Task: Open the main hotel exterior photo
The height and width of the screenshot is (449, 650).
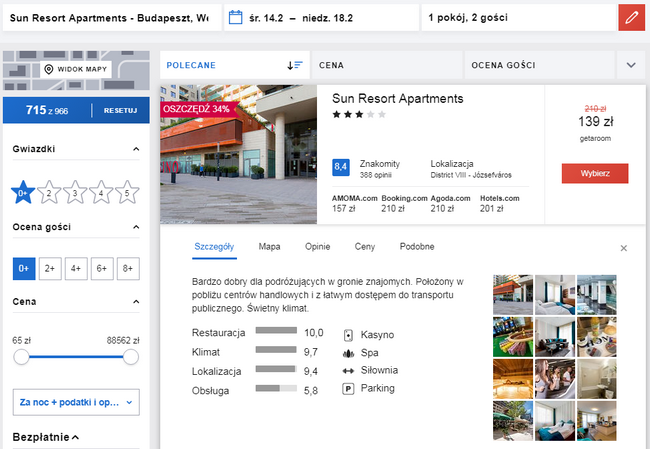Action: point(238,155)
